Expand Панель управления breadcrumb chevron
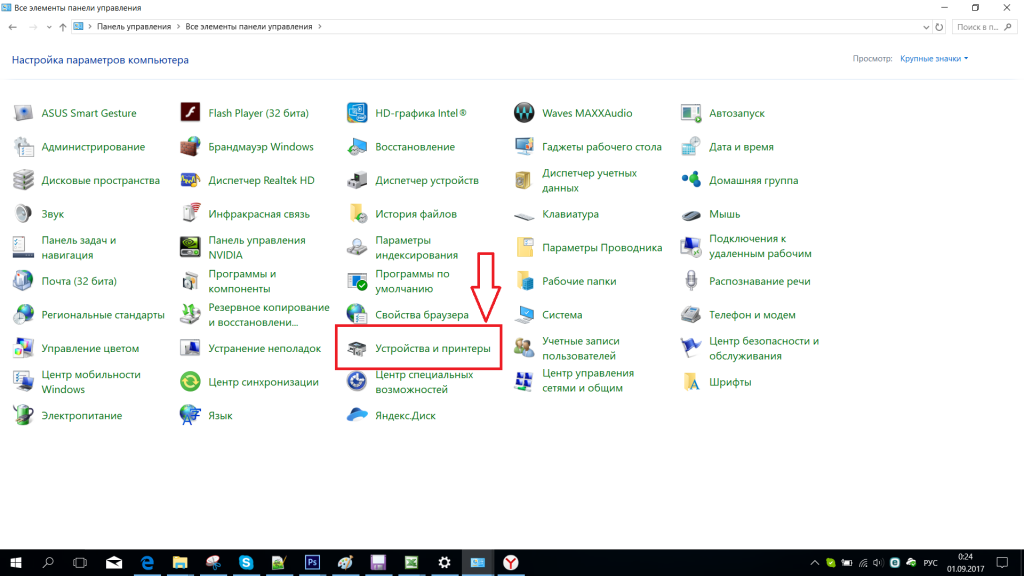This screenshot has height=576, width=1024. coord(178,27)
